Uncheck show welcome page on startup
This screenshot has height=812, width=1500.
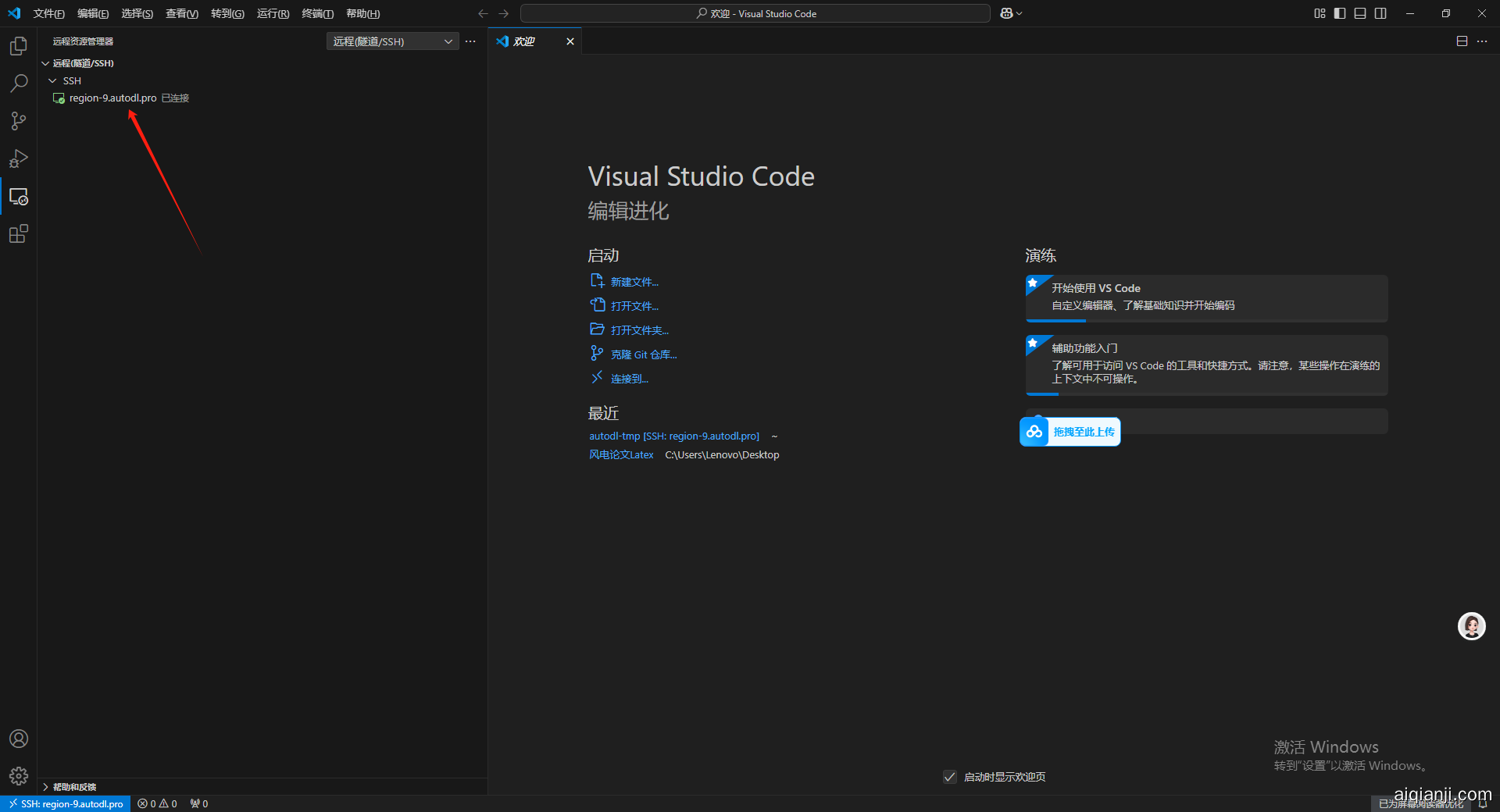(950, 777)
